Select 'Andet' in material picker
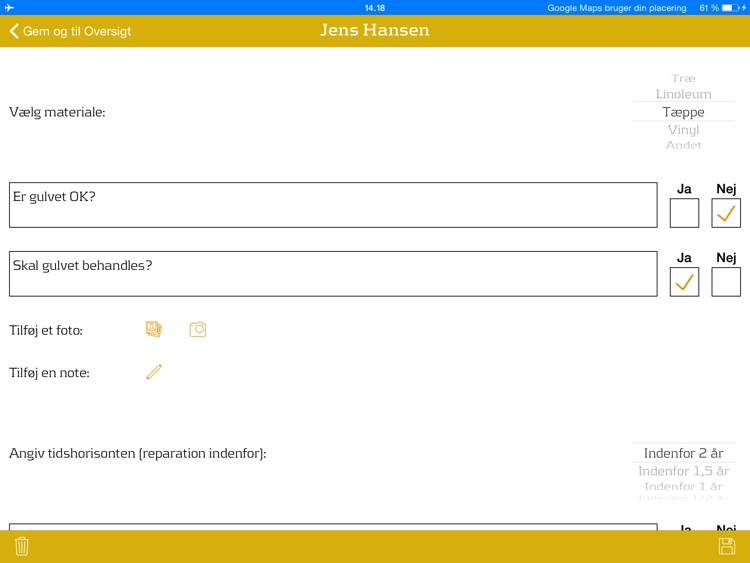750x563 pixels. (683, 145)
